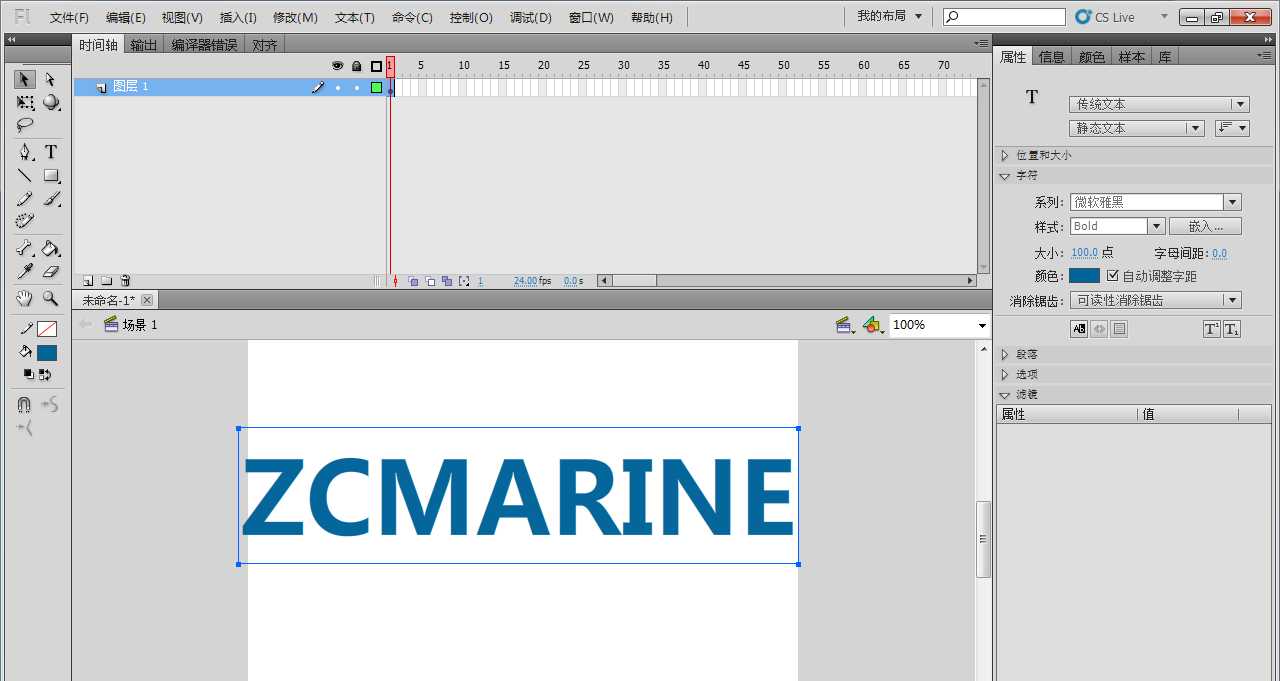Select the Bone tool

click(x=25, y=248)
